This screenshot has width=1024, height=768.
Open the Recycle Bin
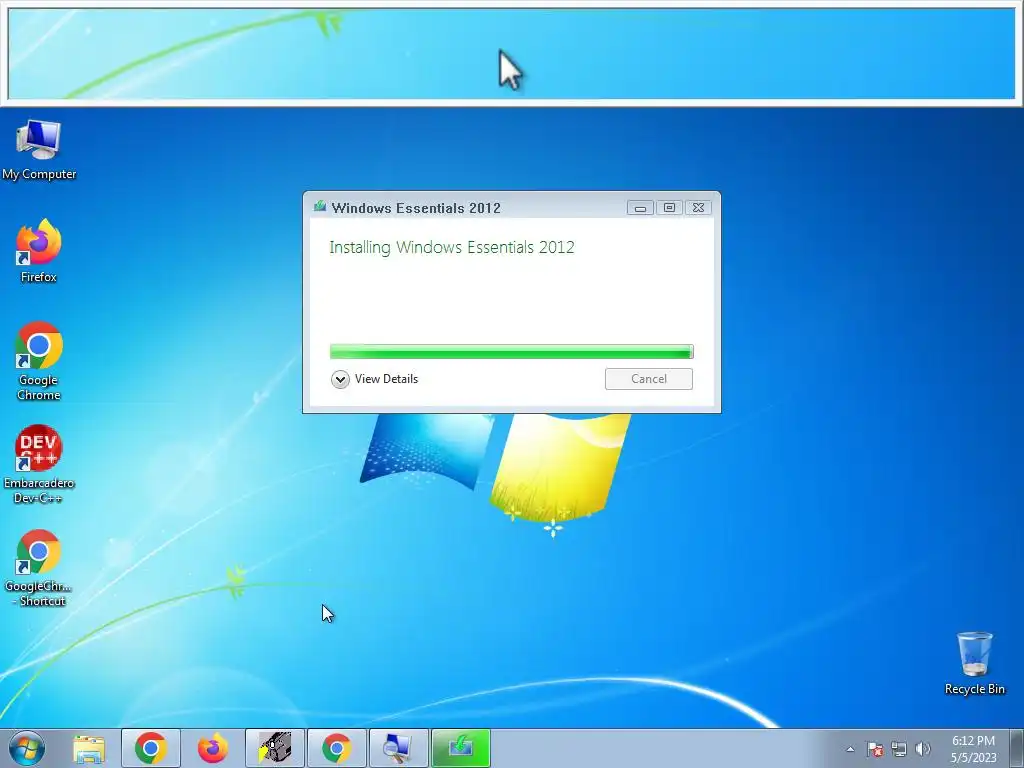(x=974, y=664)
